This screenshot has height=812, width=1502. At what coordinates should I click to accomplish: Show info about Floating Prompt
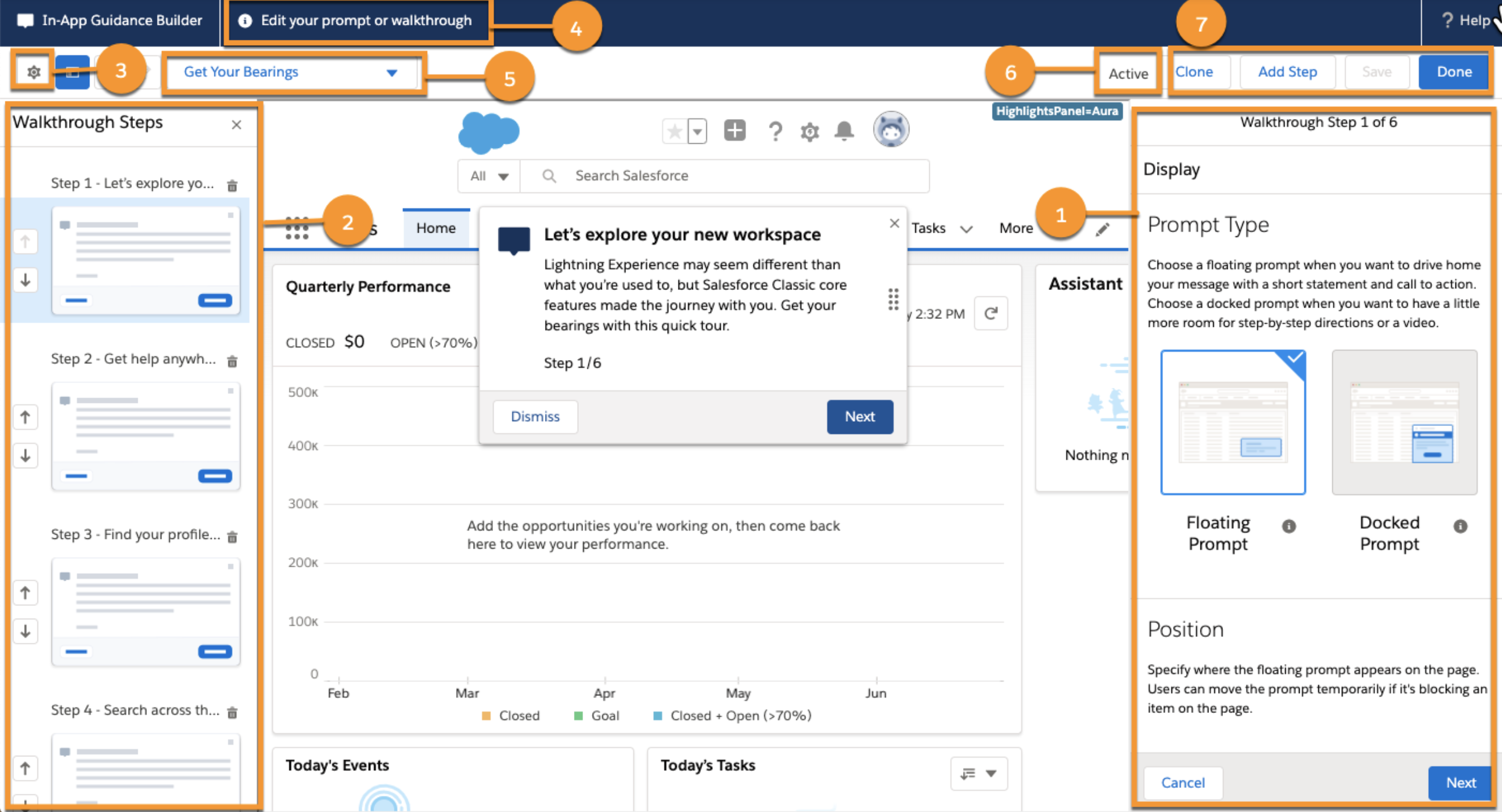point(1289,526)
